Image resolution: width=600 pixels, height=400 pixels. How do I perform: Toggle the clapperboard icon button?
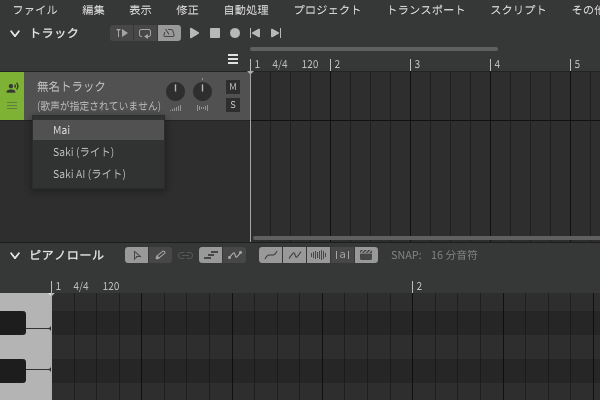366,255
